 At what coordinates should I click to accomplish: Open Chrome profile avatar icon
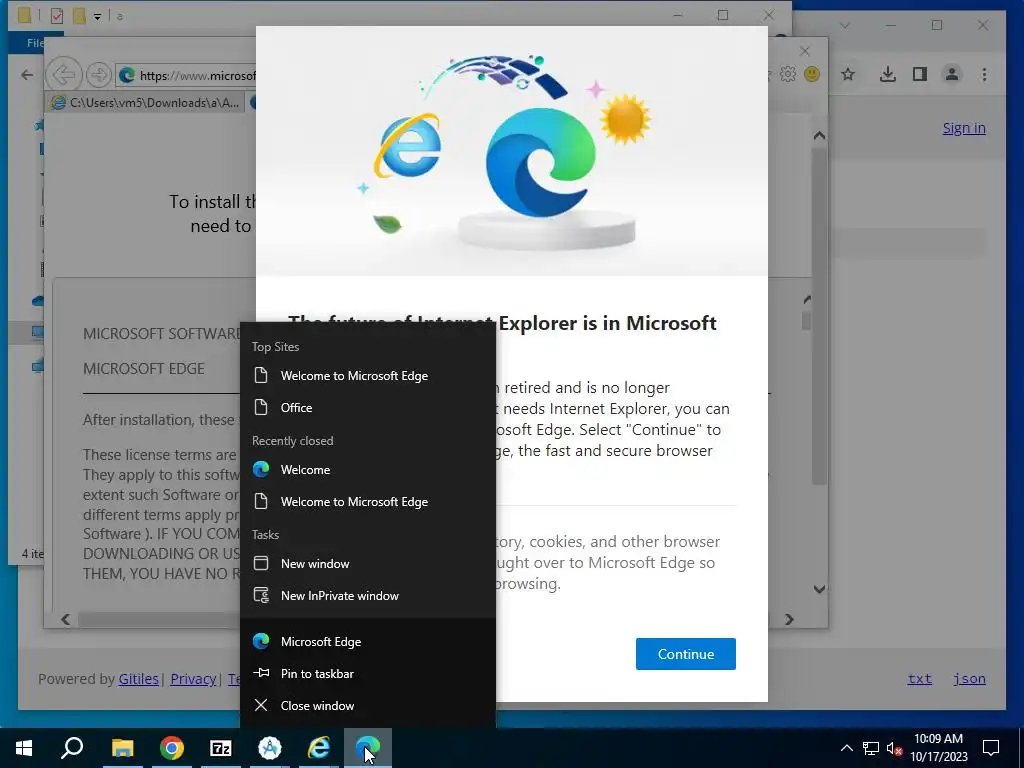pos(952,74)
